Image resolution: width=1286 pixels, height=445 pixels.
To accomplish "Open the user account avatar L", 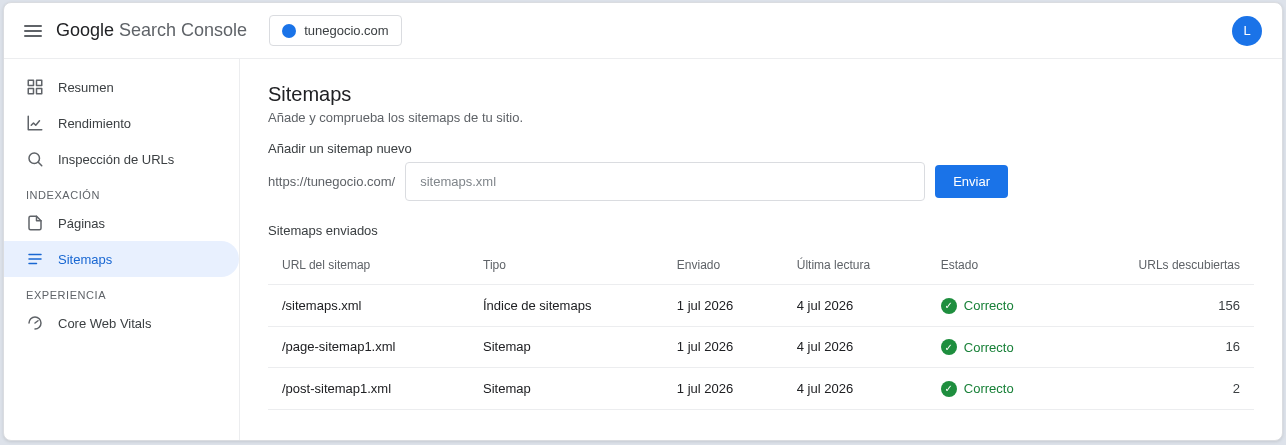I will tap(1247, 31).
